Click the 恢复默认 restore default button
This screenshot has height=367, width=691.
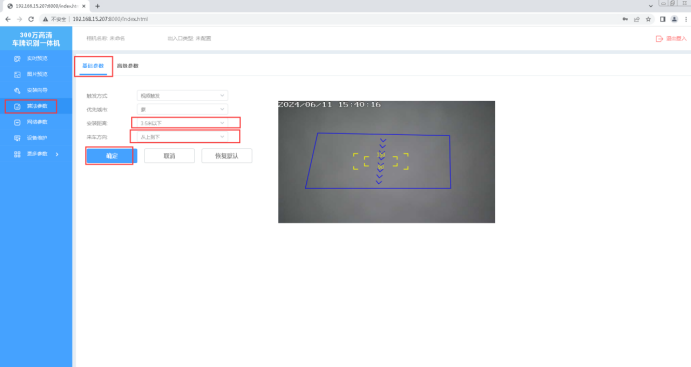[227, 156]
